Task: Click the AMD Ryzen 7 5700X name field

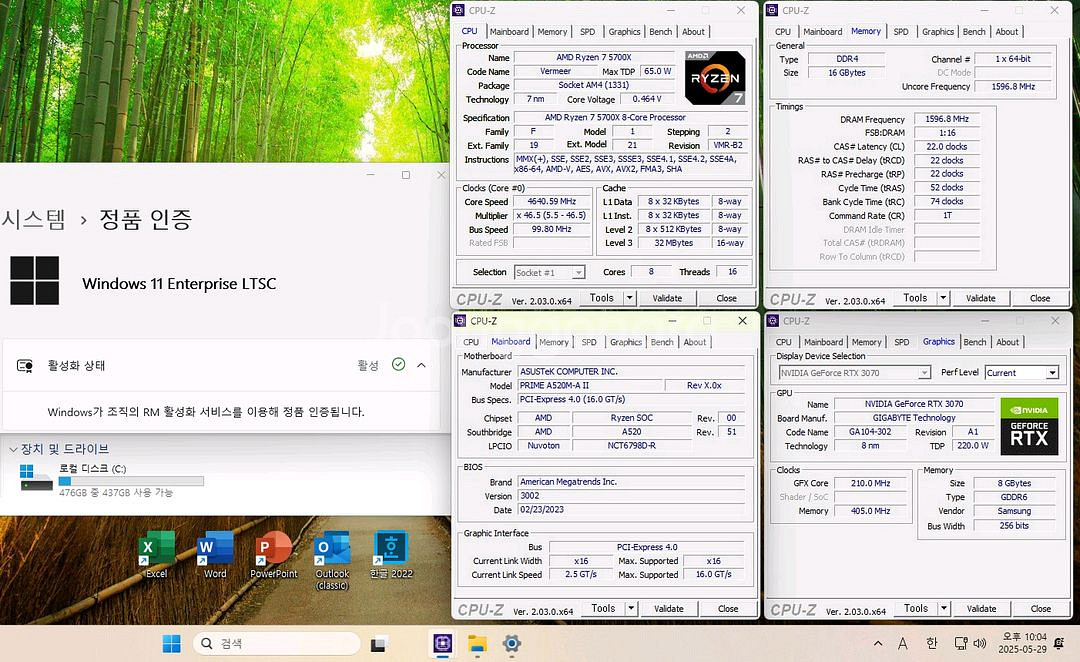Action: [x=593, y=58]
